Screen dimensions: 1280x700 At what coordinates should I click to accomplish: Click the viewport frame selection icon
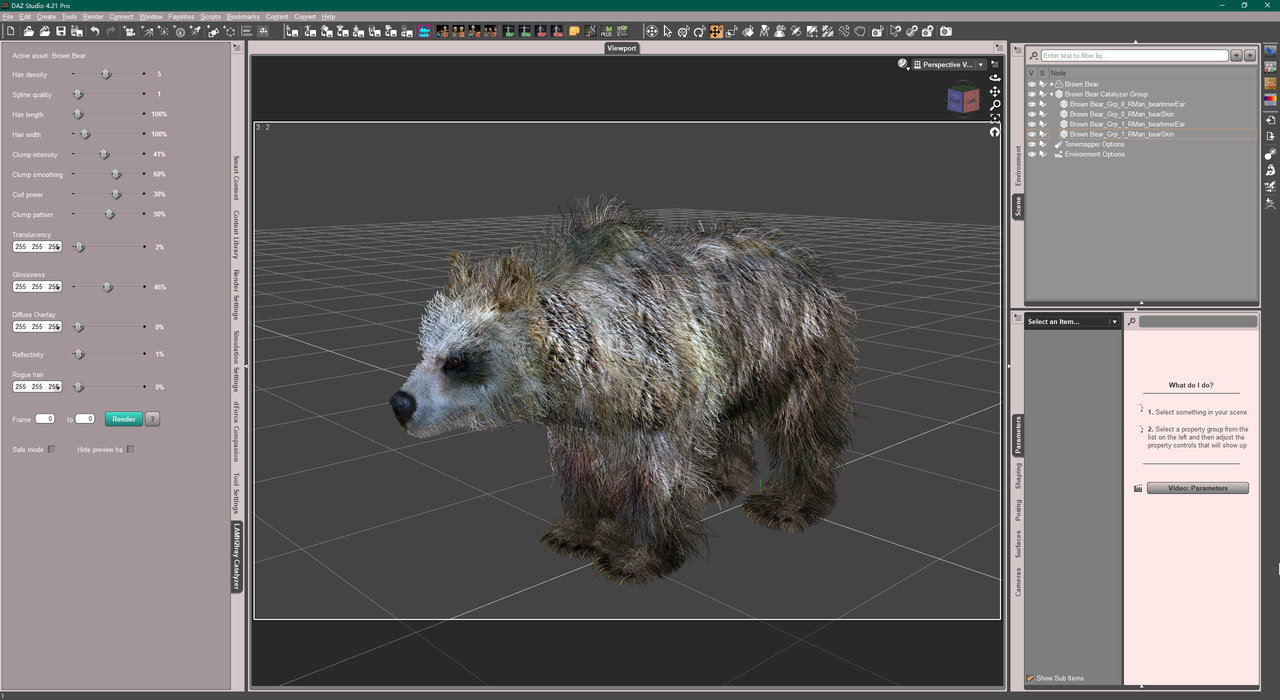[995, 118]
